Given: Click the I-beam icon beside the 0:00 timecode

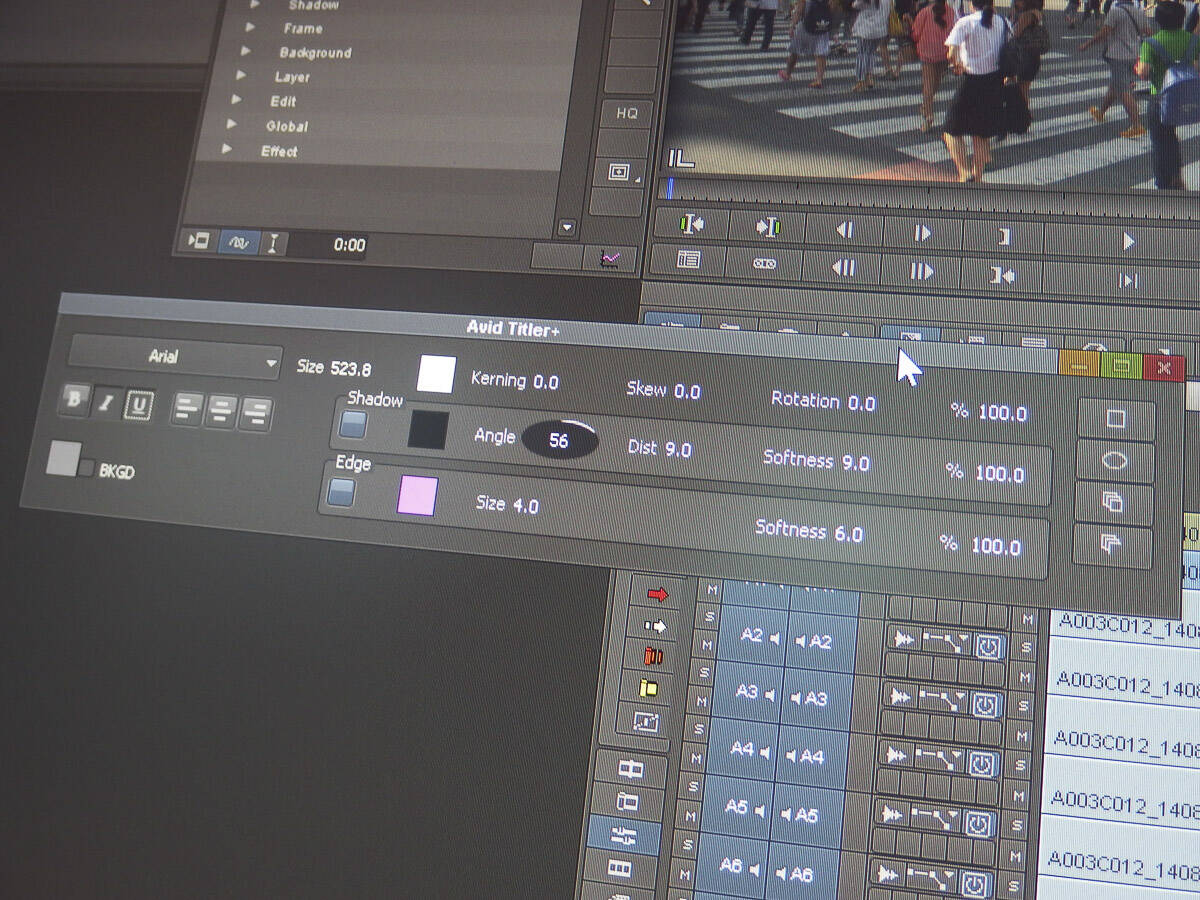Looking at the screenshot, I should [273, 245].
